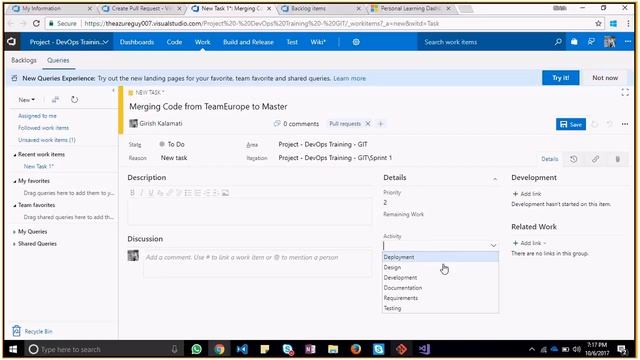This screenshot has width=640, height=360.
Task: Open the discussion comments icon
Action: pyautogui.click(x=277, y=123)
